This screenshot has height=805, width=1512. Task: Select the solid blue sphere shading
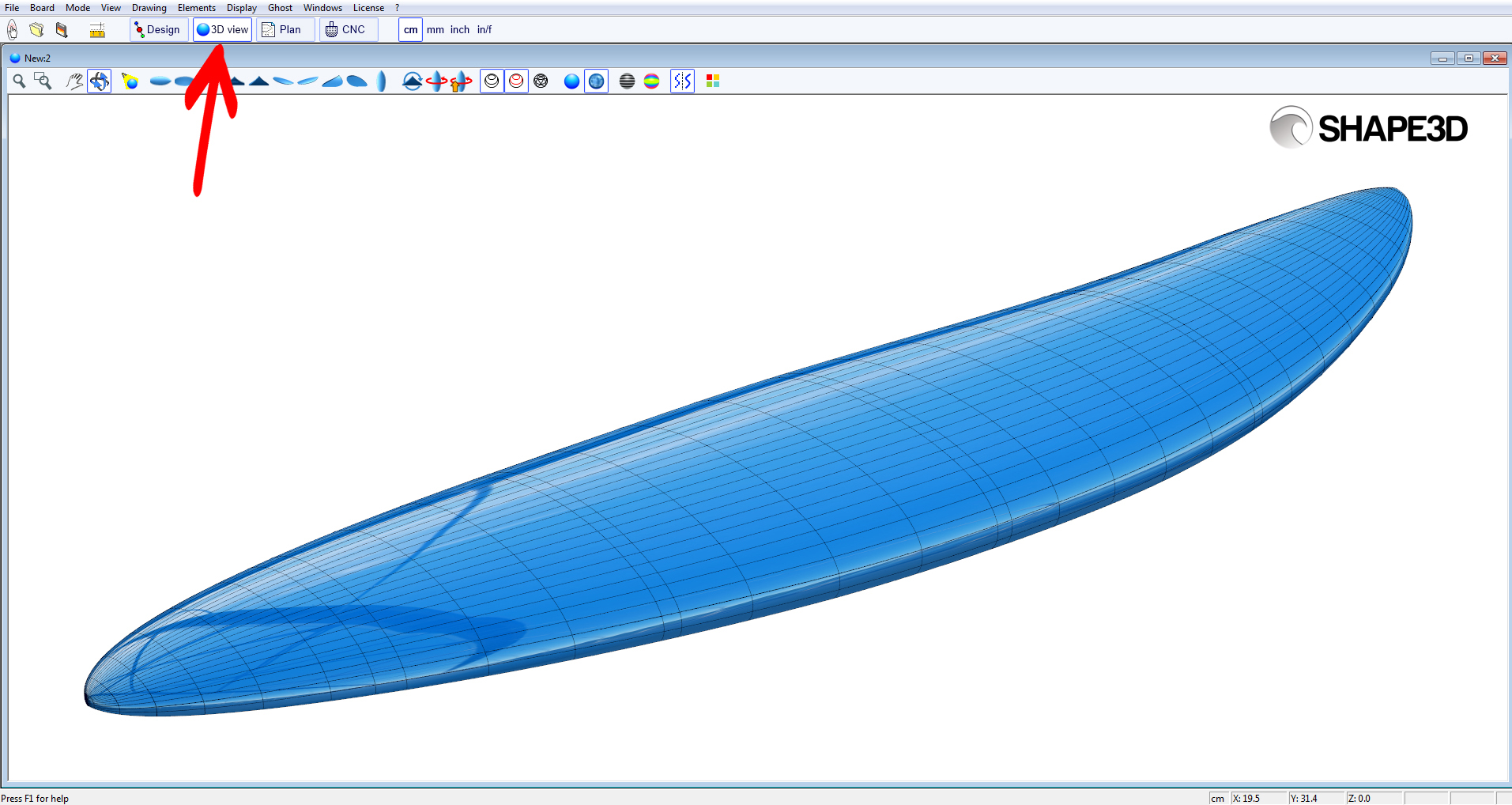[x=571, y=81]
